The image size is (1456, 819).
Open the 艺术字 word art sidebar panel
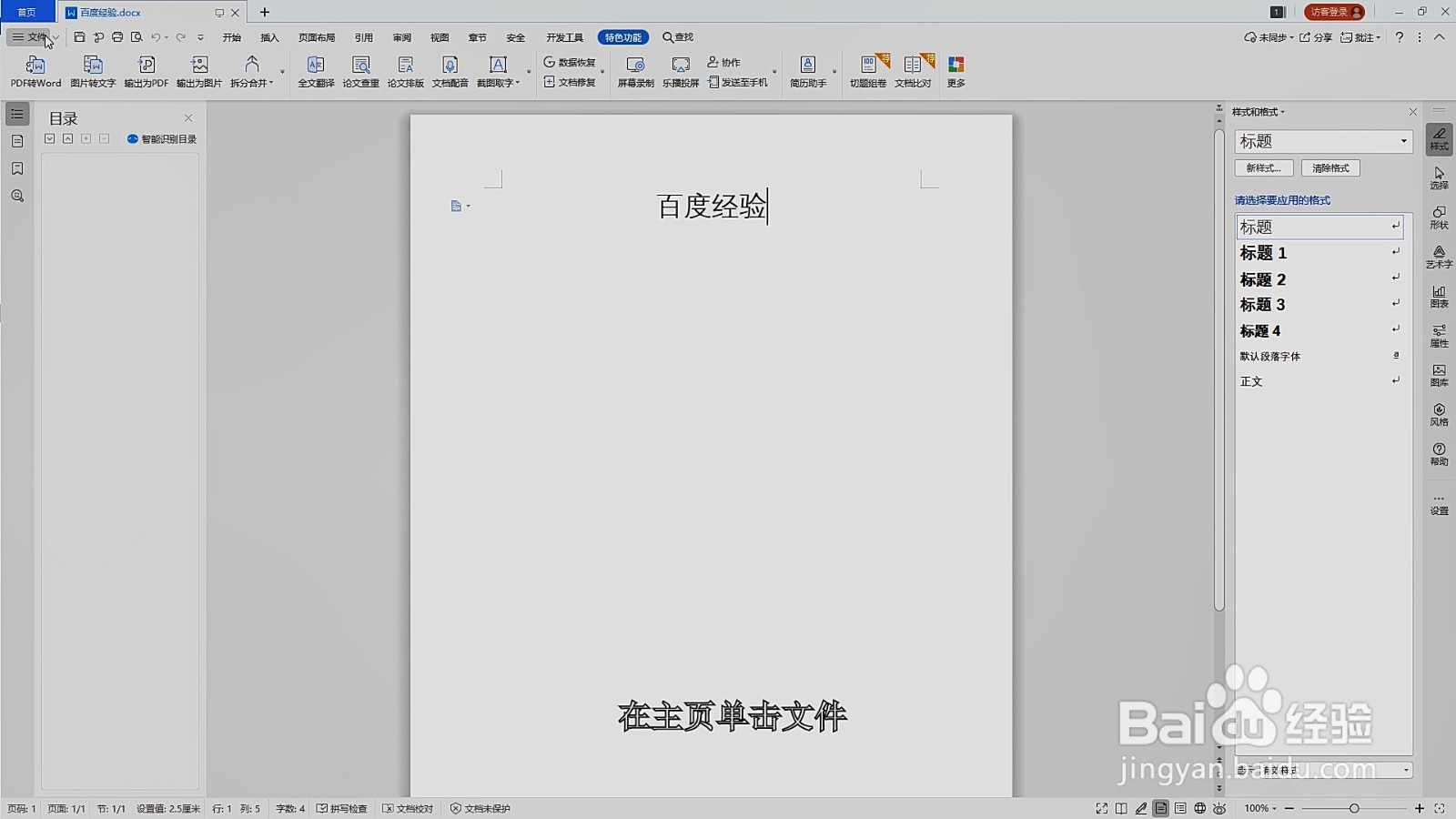click(x=1439, y=257)
